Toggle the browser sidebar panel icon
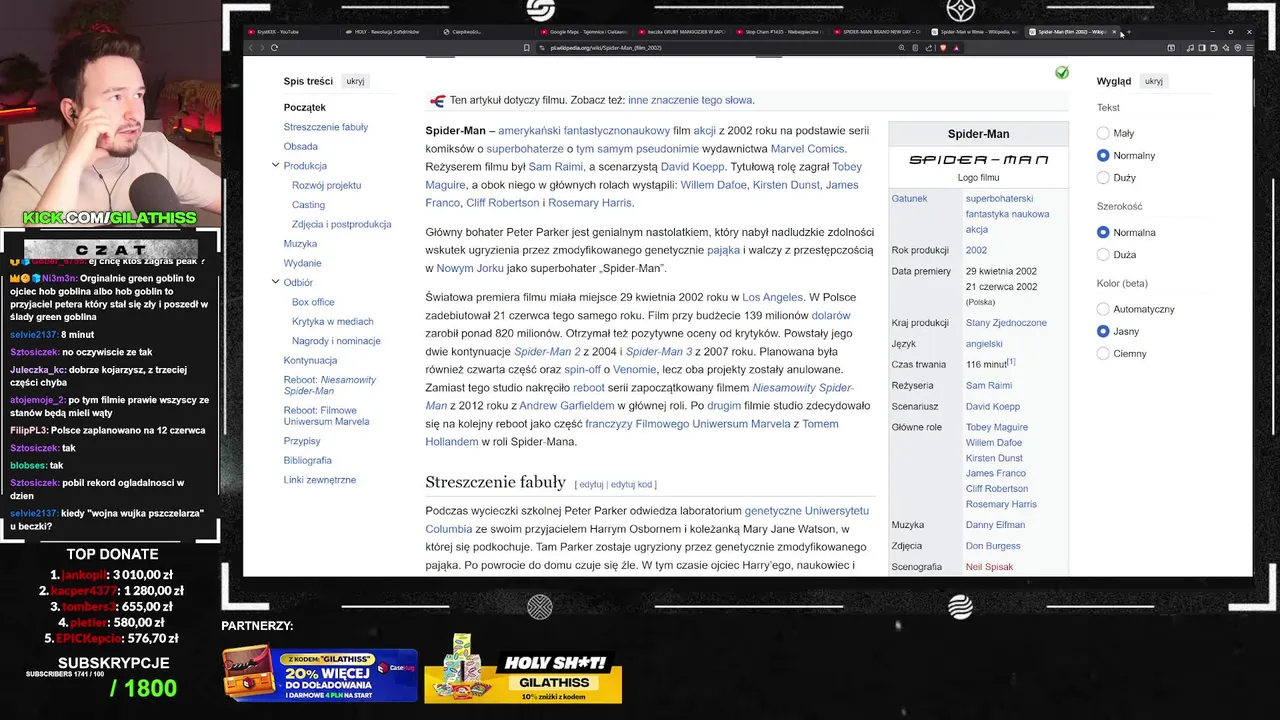 (x=1202, y=47)
